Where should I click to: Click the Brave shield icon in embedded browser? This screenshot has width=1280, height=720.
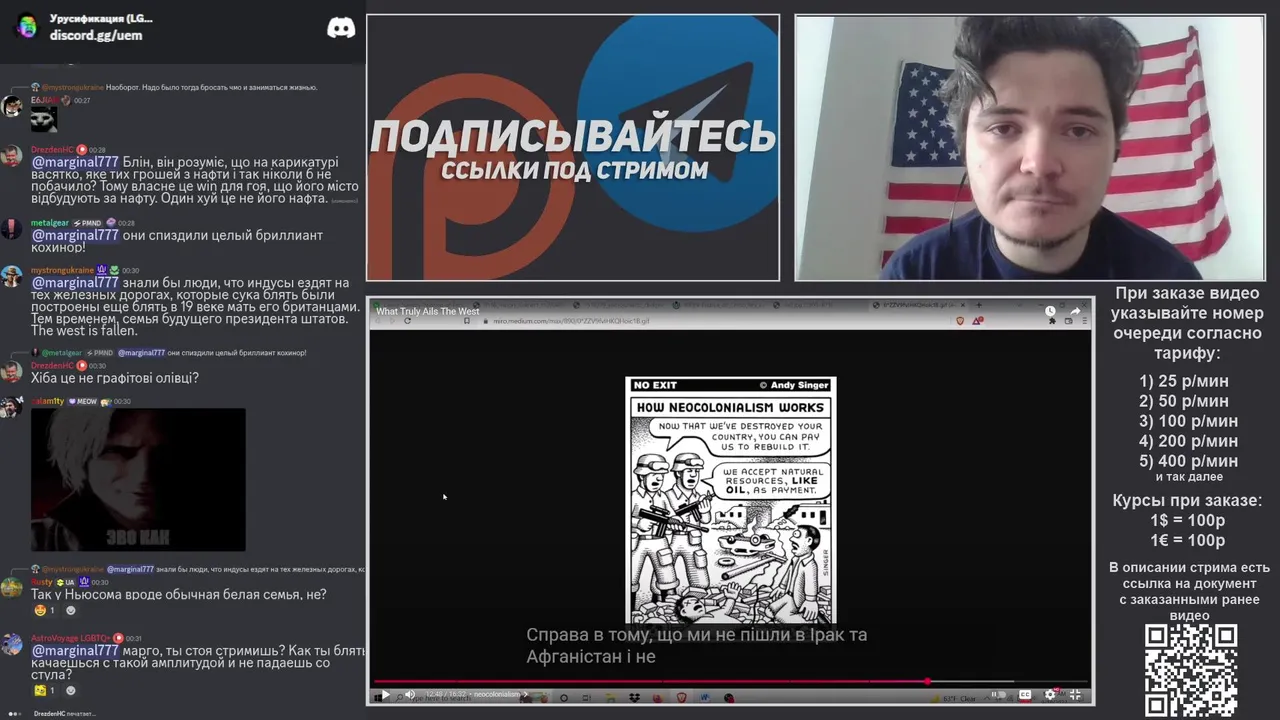960,321
